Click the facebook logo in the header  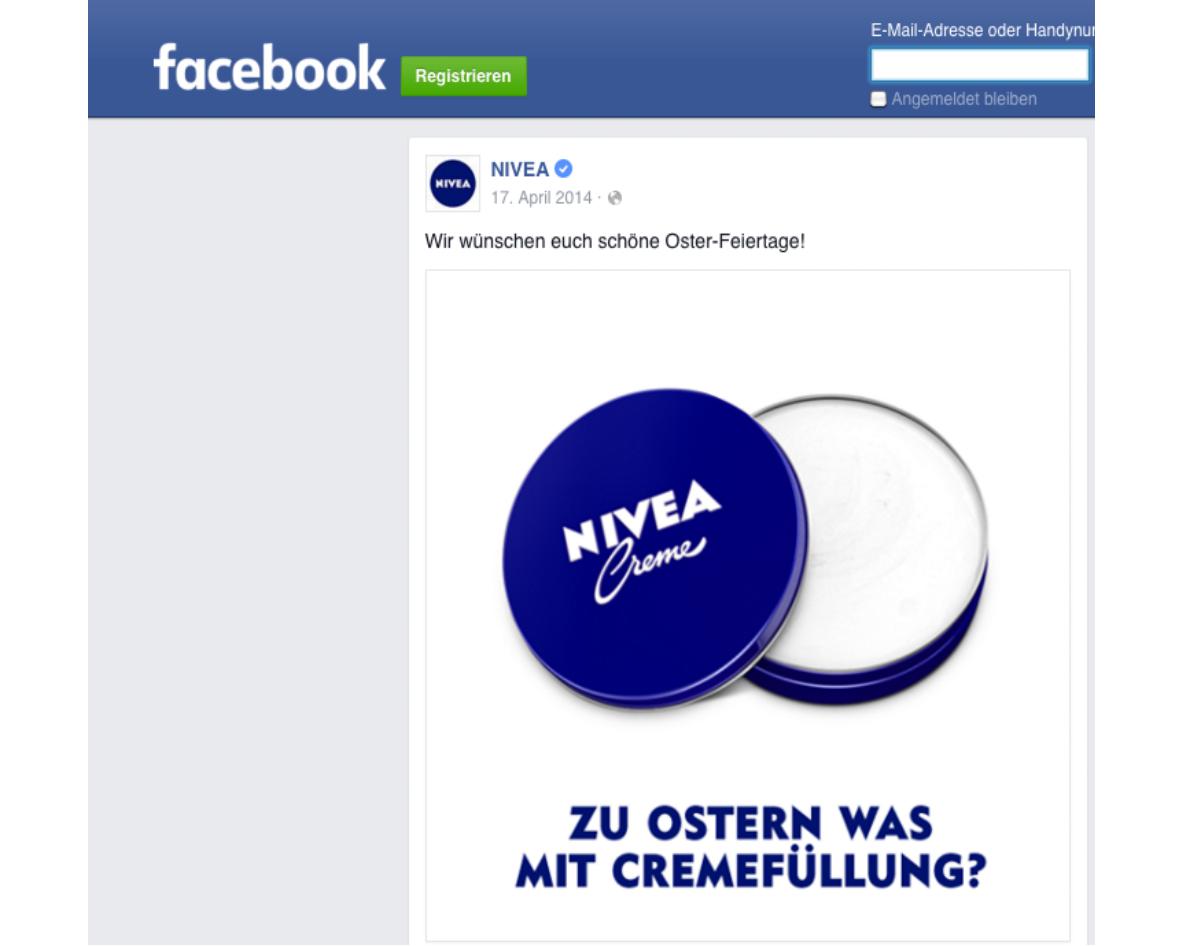coord(269,67)
